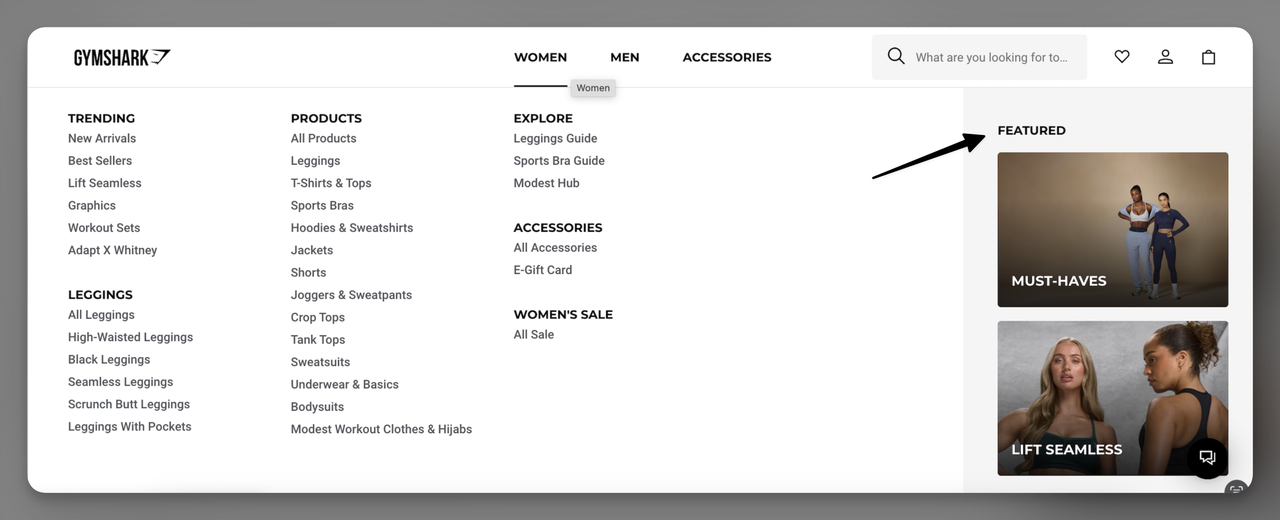This screenshot has width=1280, height=520.
Task: Open Jackets link
Action: [x=312, y=250]
